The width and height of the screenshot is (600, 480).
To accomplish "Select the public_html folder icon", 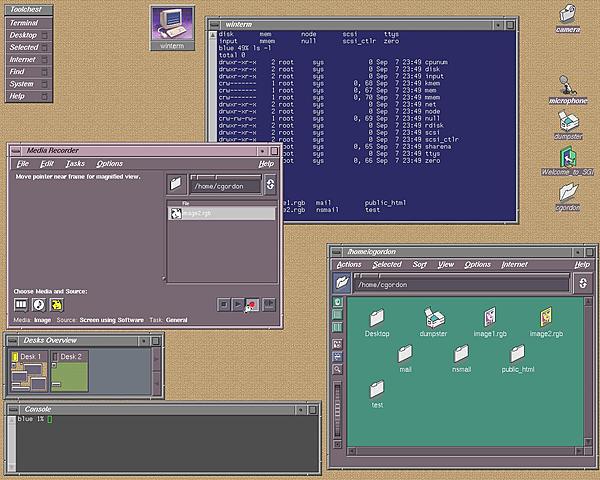I will click(x=518, y=359).
